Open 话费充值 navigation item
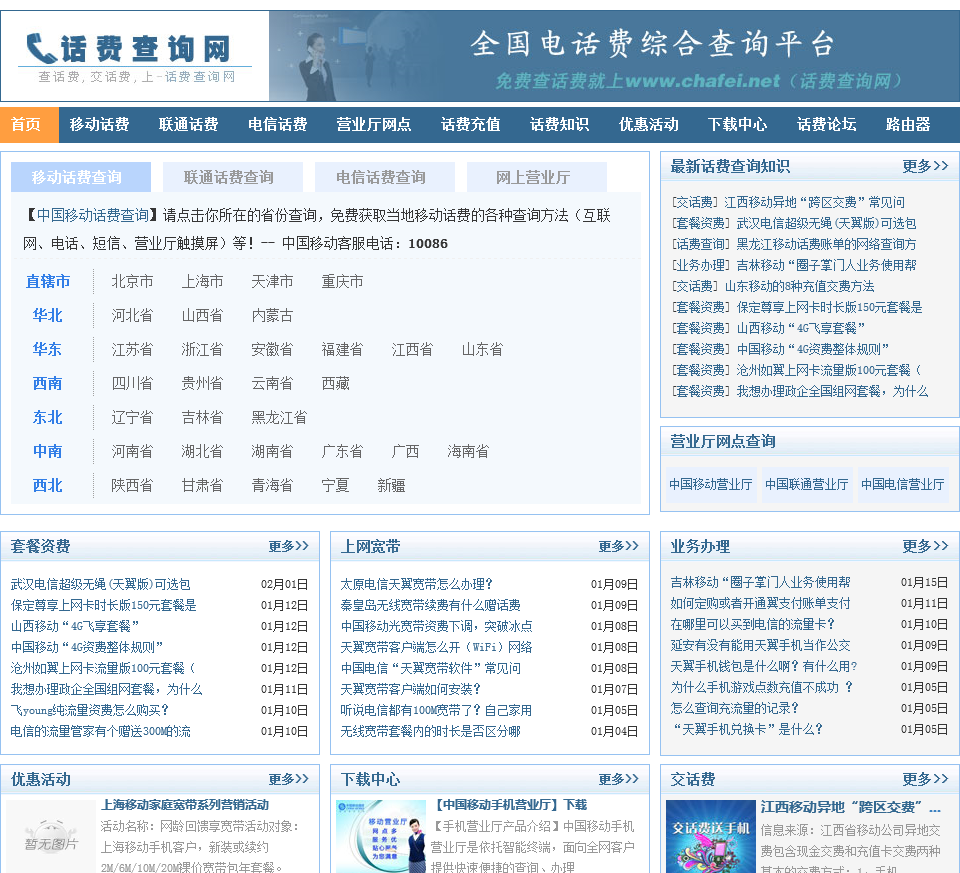The image size is (960, 873). point(470,125)
